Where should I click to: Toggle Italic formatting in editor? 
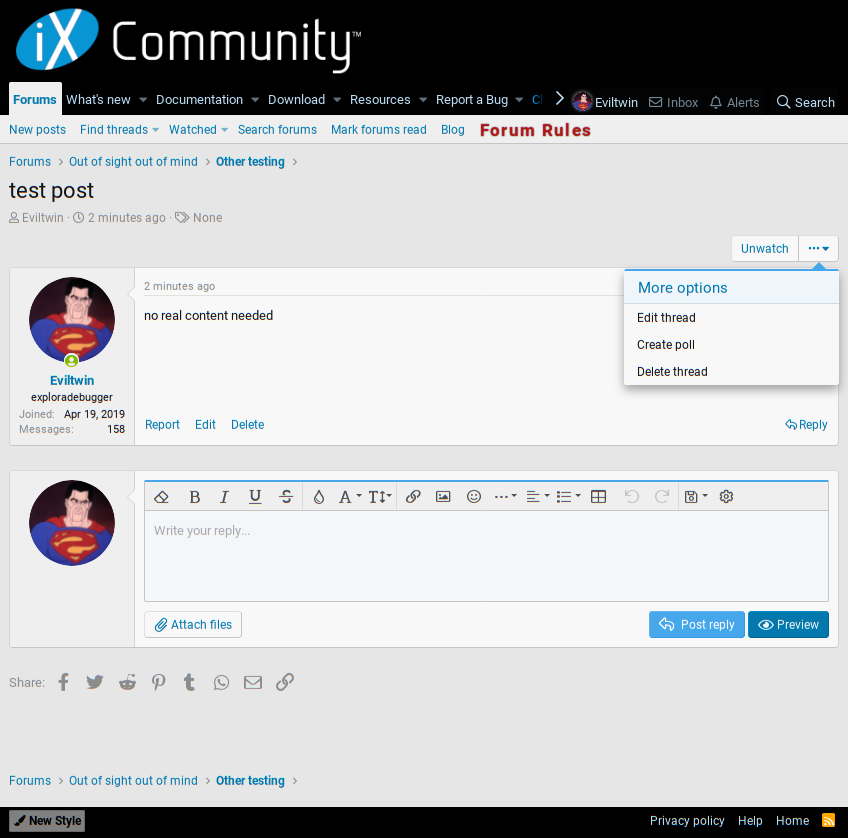coord(224,496)
